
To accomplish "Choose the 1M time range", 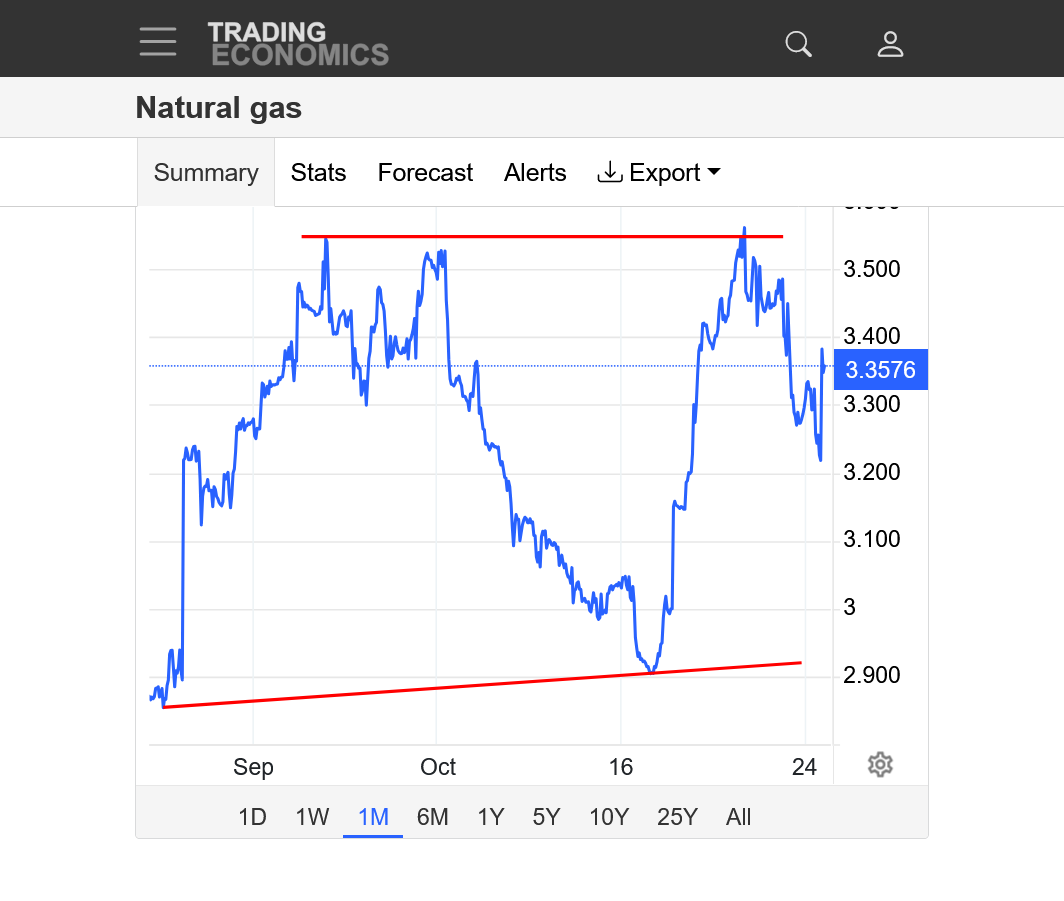I will (373, 817).
